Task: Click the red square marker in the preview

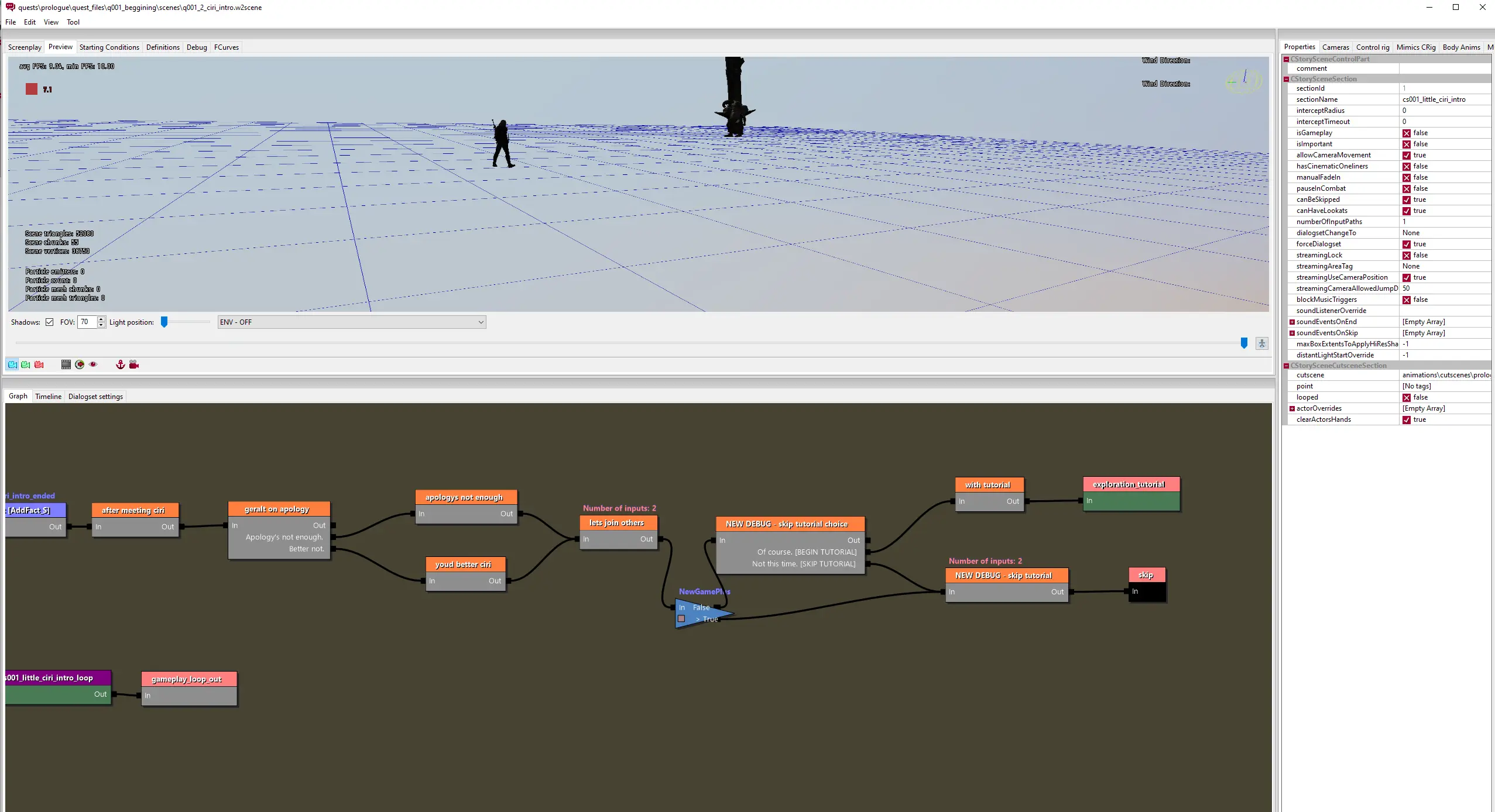Action: pyautogui.click(x=32, y=89)
